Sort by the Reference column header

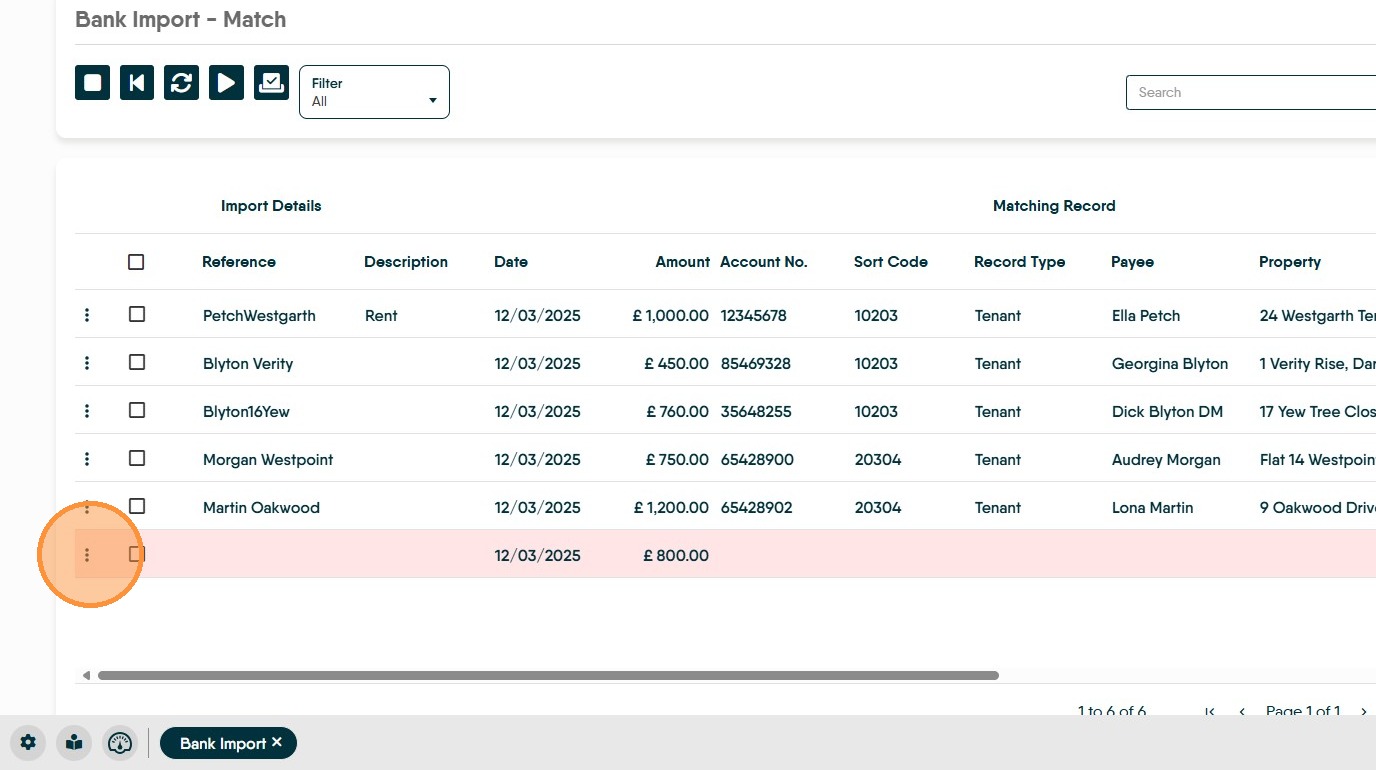pyautogui.click(x=238, y=262)
